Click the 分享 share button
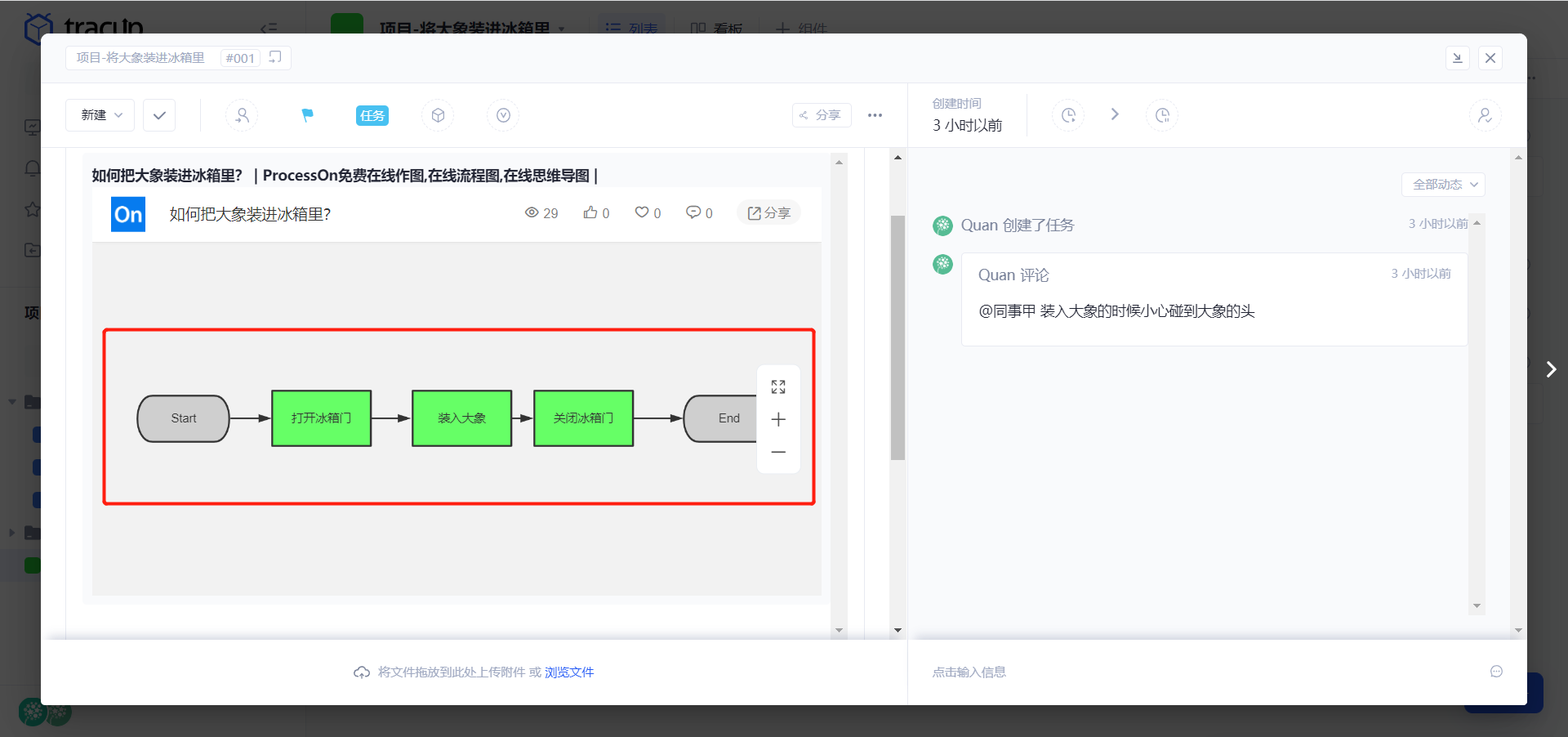This screenshot has height=737, width=1568. tap(822, 115)
